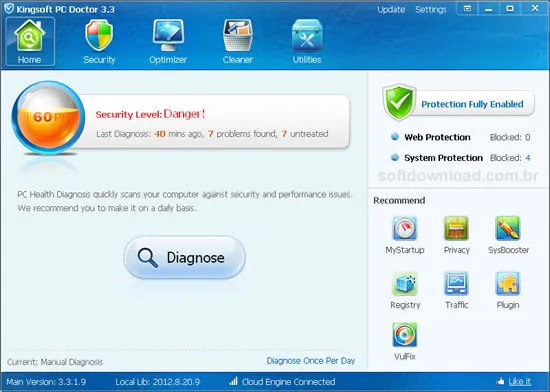This screenshot has width=550, height=392.
Task: Click the Kingsoft shield logo in title bar
Action: [x=9, y=8]
